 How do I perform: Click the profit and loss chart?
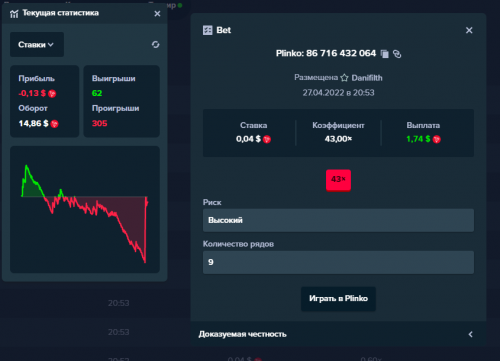[x=85, y=209]
